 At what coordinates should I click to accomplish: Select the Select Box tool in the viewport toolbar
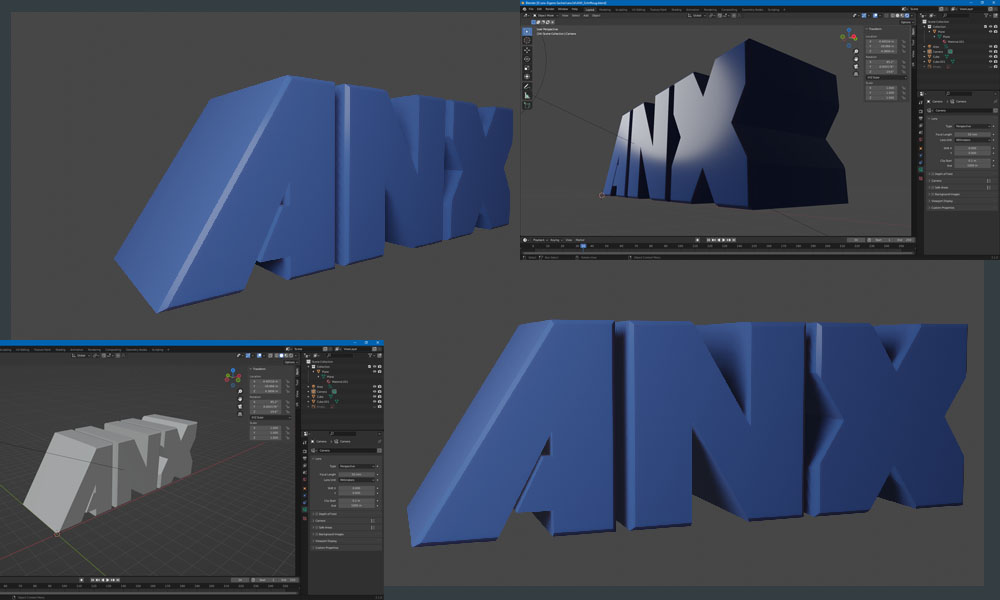[527, 31]
